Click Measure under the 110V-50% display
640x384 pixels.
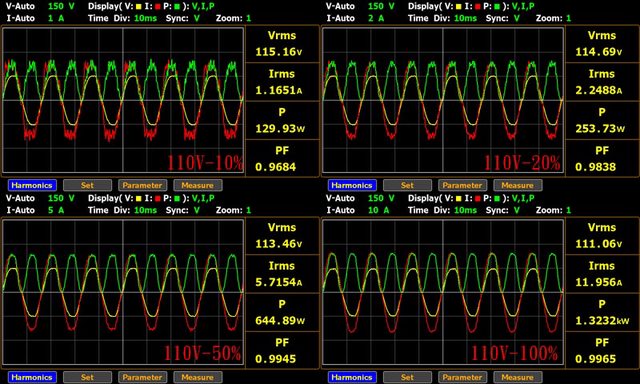click(198, 377)
